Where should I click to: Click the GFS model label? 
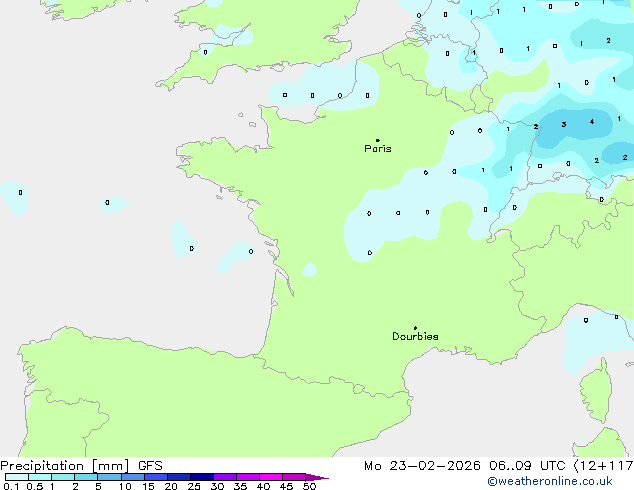(150, 466)
